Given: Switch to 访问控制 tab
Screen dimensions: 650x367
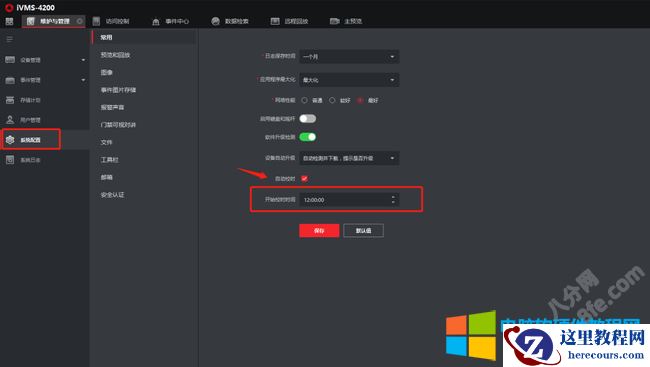Looking at the screenshot, I should point(111,21).
